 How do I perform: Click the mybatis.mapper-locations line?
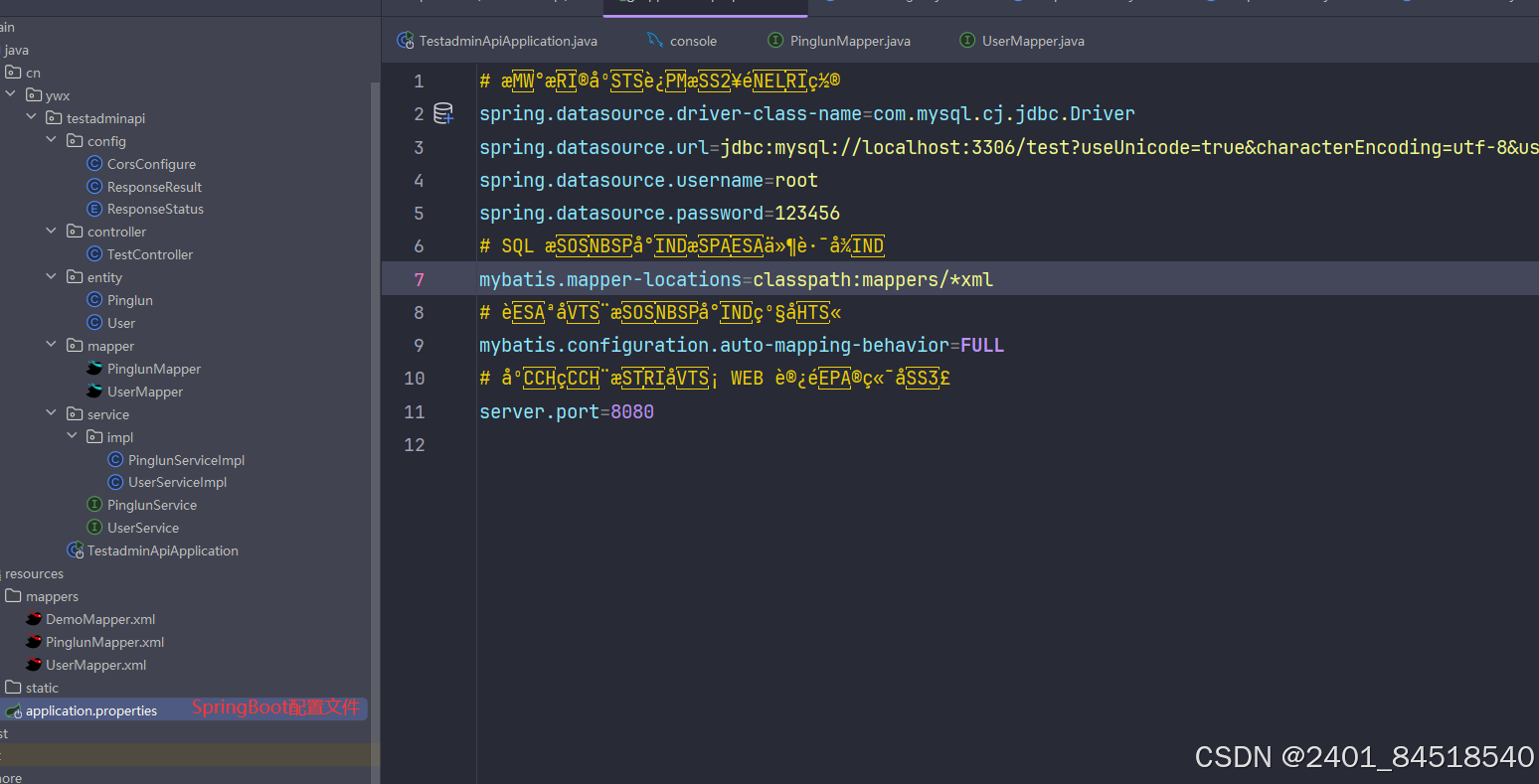pyautogui.click(x=736, y=279)
